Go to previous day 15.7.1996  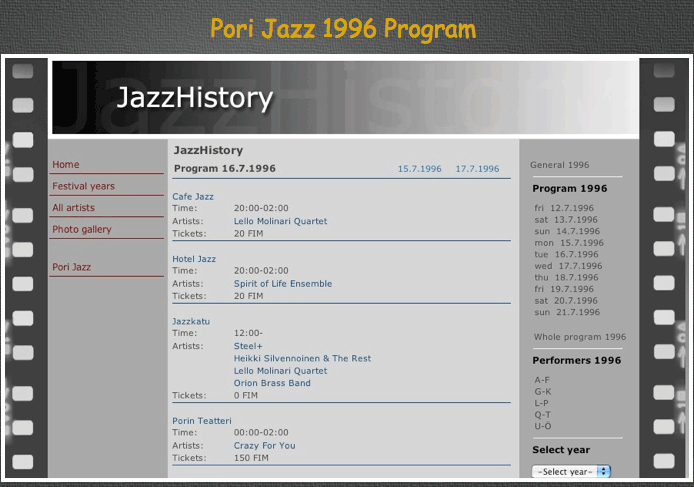[420, 169]
